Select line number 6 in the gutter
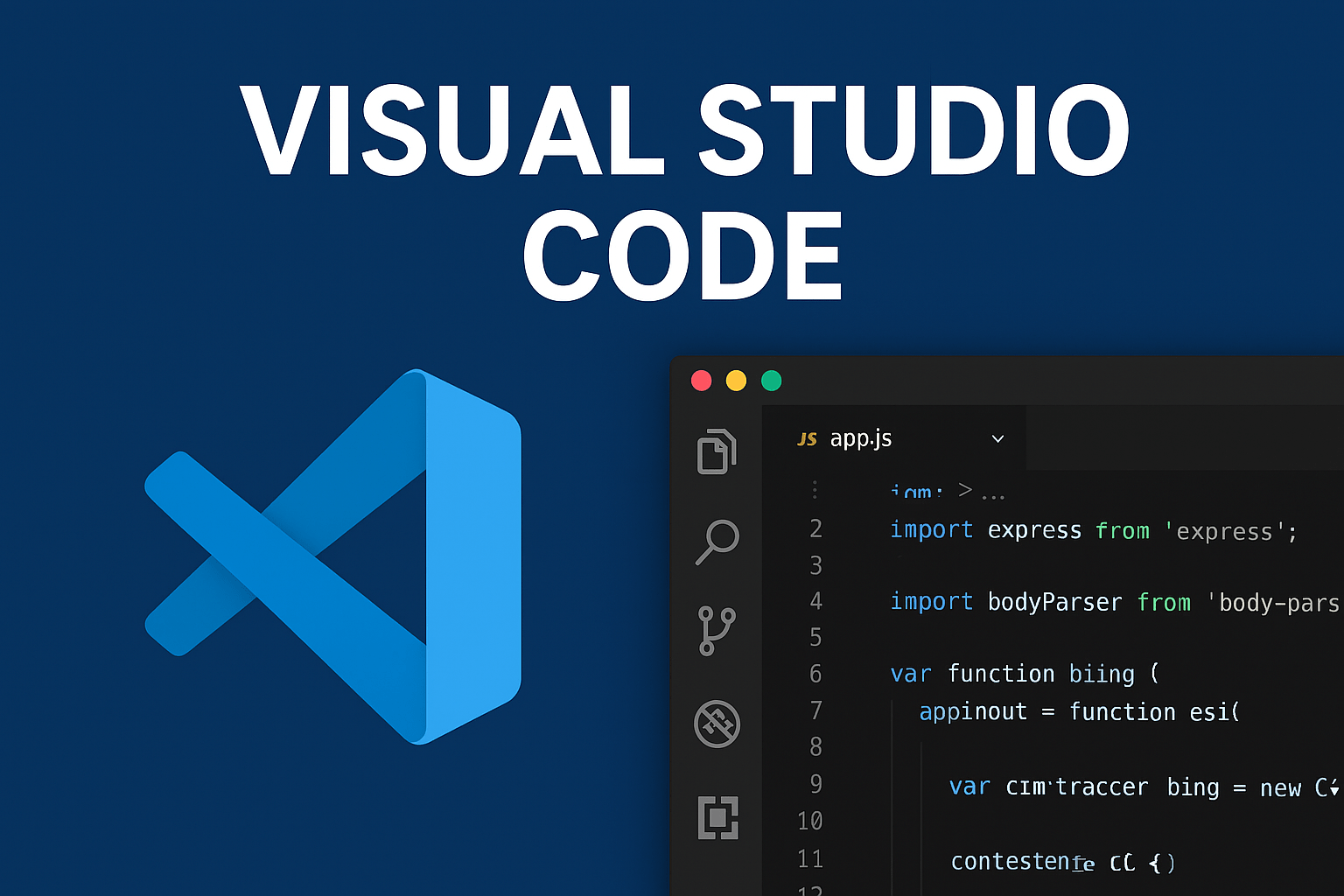This screenshot has height=896, width=1344. click(x=815, y=674)
